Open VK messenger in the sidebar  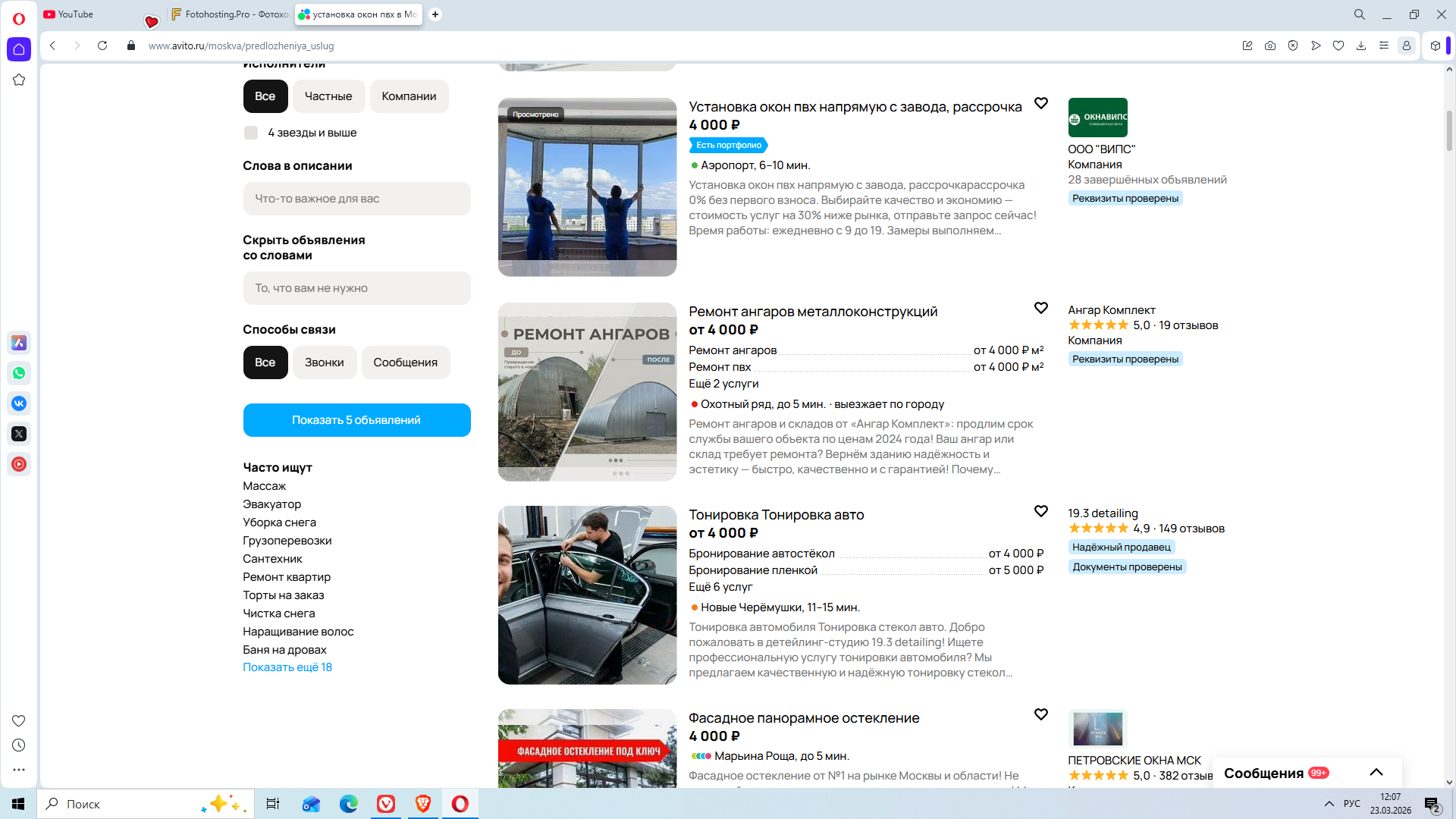(x=19, y=403)
